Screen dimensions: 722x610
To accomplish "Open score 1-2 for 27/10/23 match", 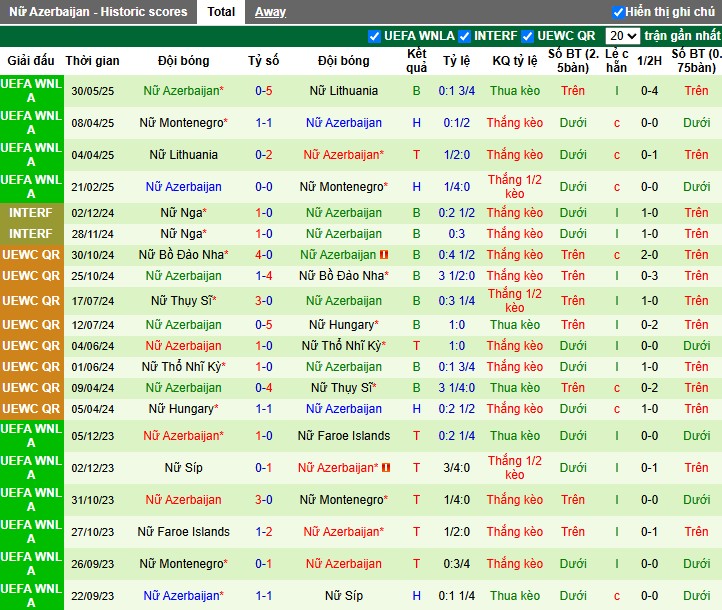I will click(x=264, y=532).
